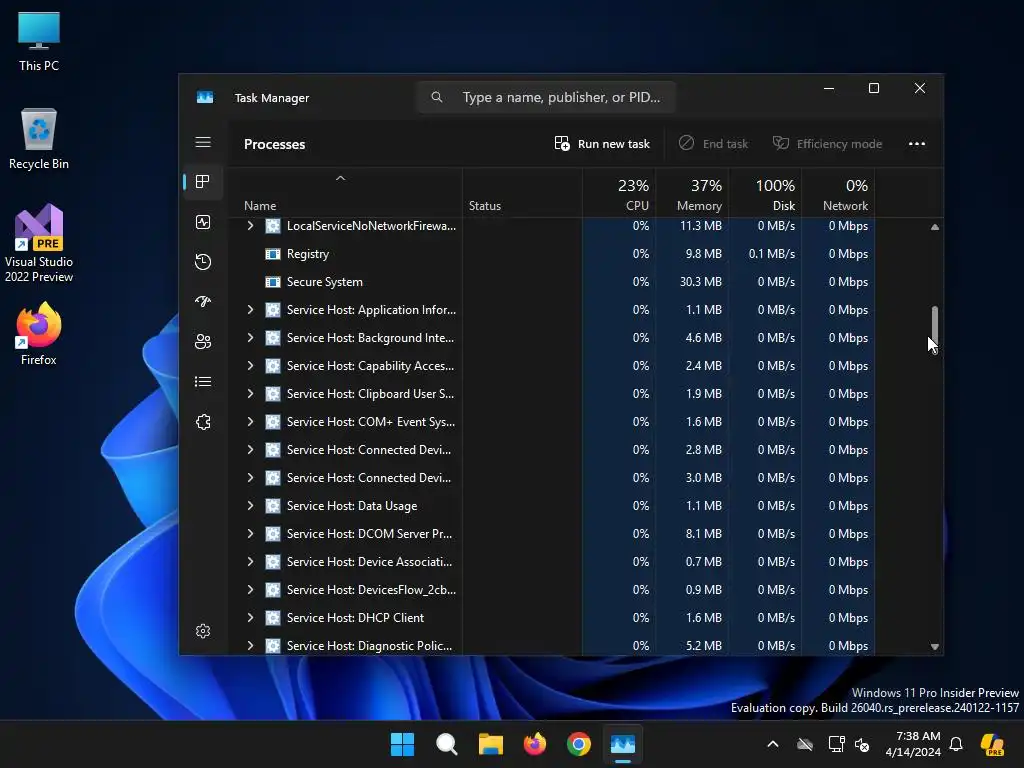Screen dimensions: 1024x768
Task: Open taskbar Search icon
Action: click(447, 744)
